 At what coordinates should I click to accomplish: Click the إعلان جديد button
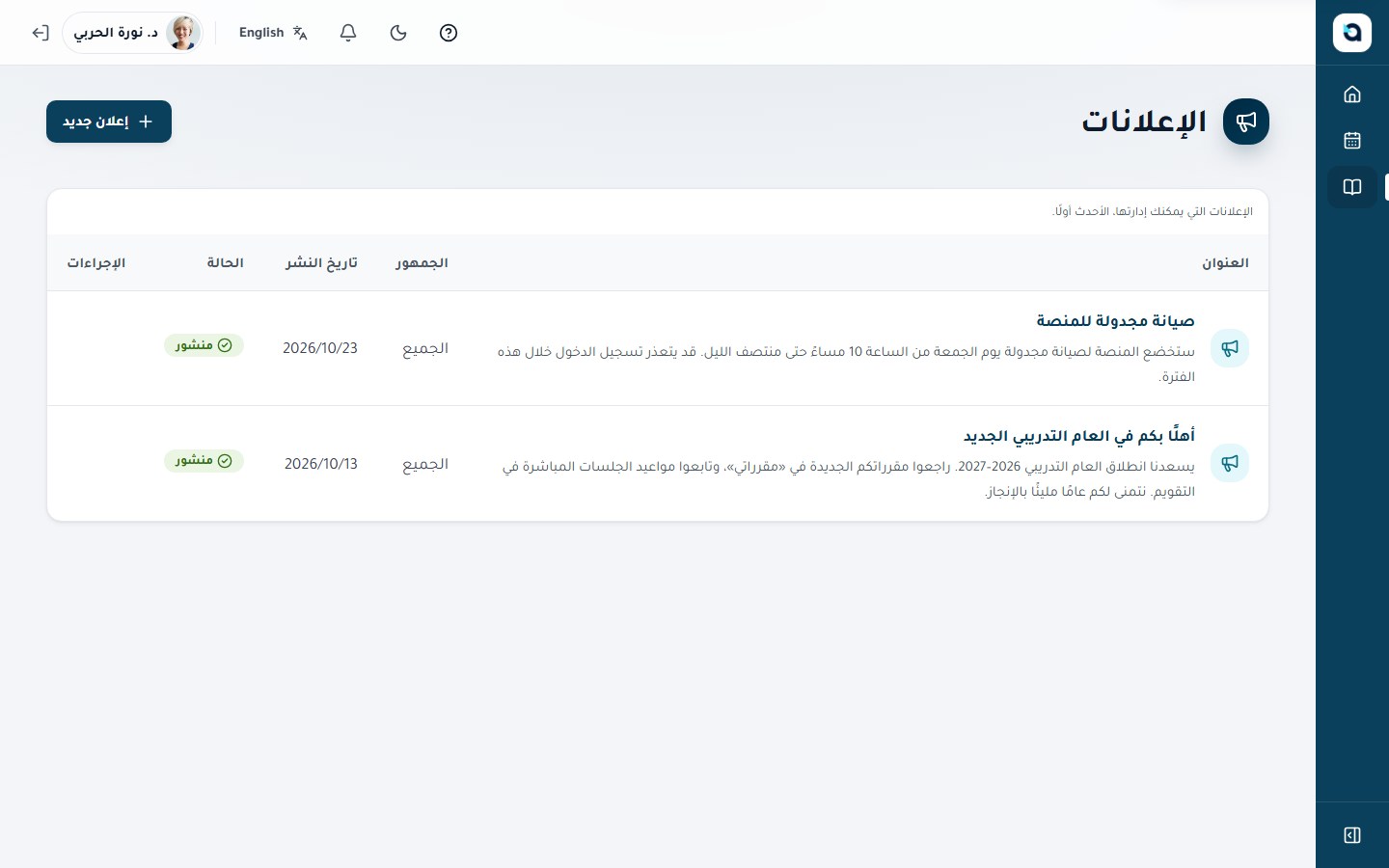click(109, 122)
